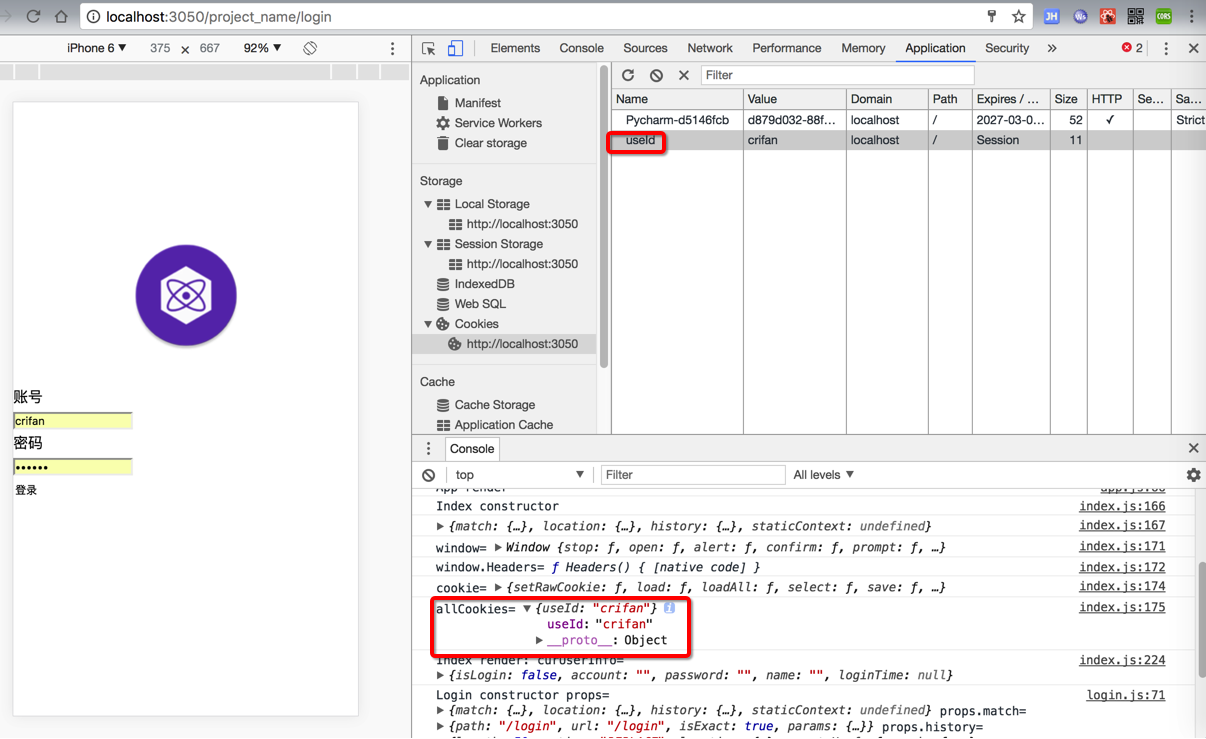Click the red error count badge
This screenshot has width=1206, height=739.
[x=1132, y=48]
